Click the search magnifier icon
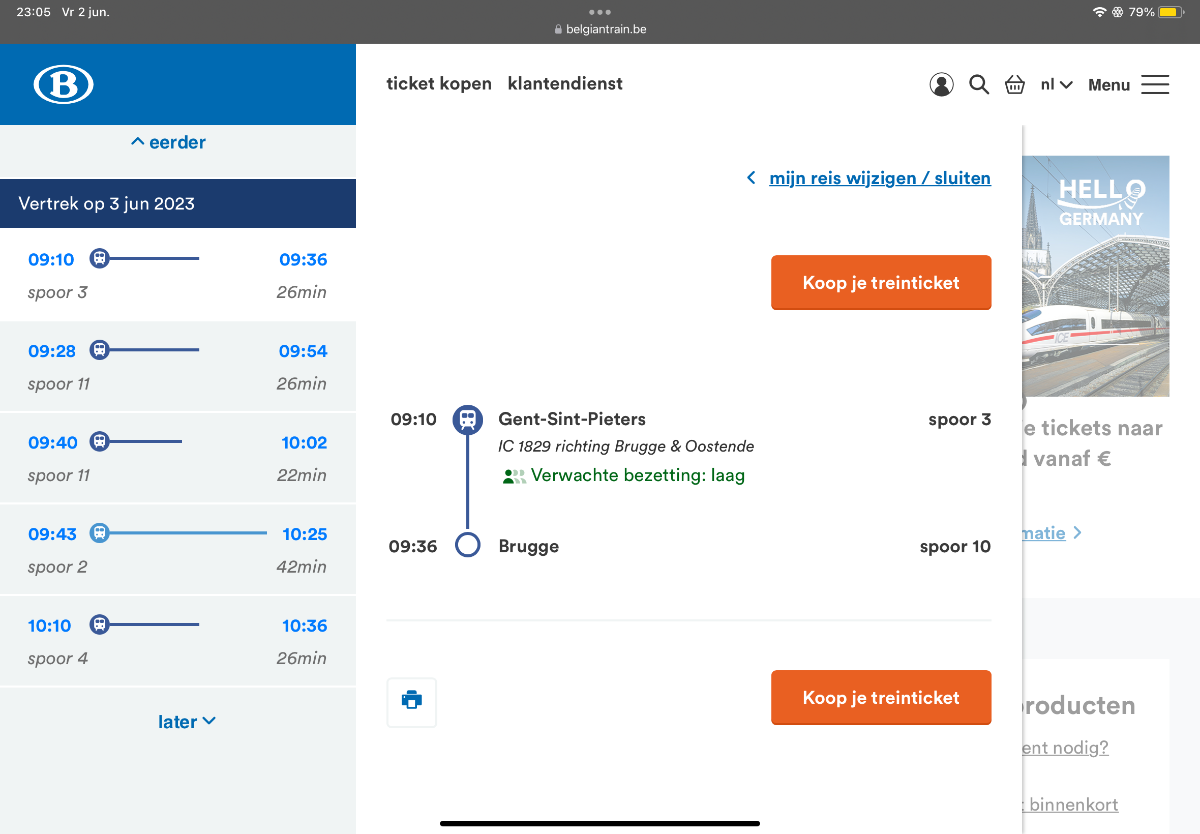 [x=979, y=85]
